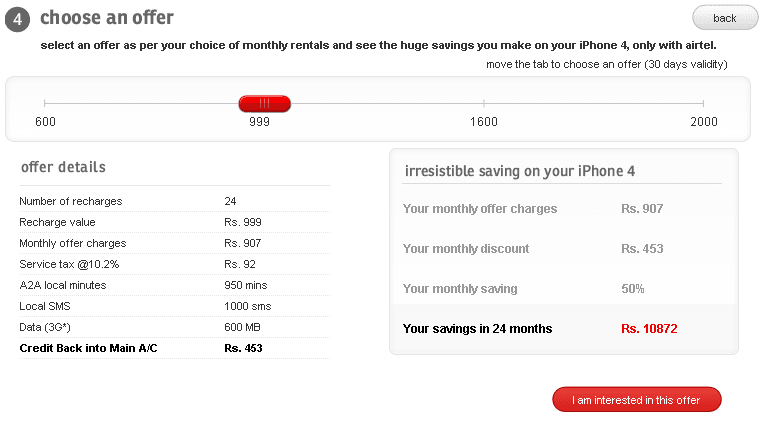
Task: Click the 'Rs. 10872' savings amount
Action: click(649, 329)
